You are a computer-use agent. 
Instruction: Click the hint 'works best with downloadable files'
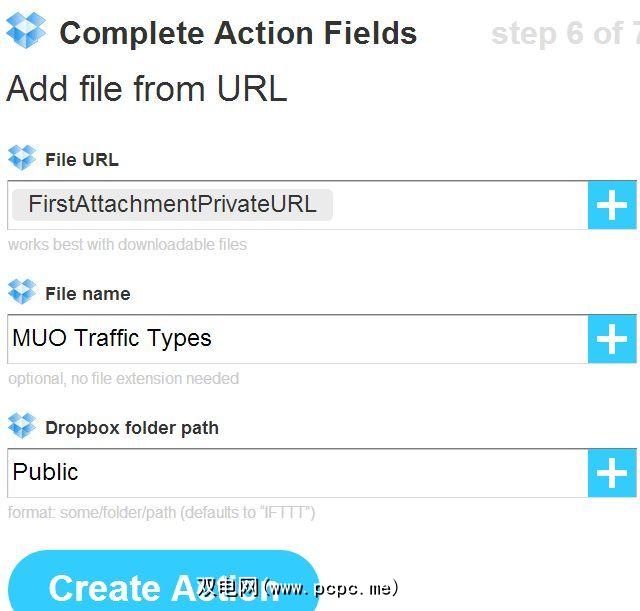click(127, 244)
